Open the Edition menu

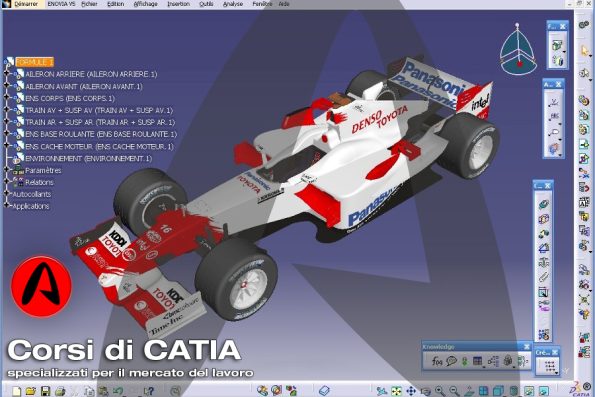pos(115,4)
